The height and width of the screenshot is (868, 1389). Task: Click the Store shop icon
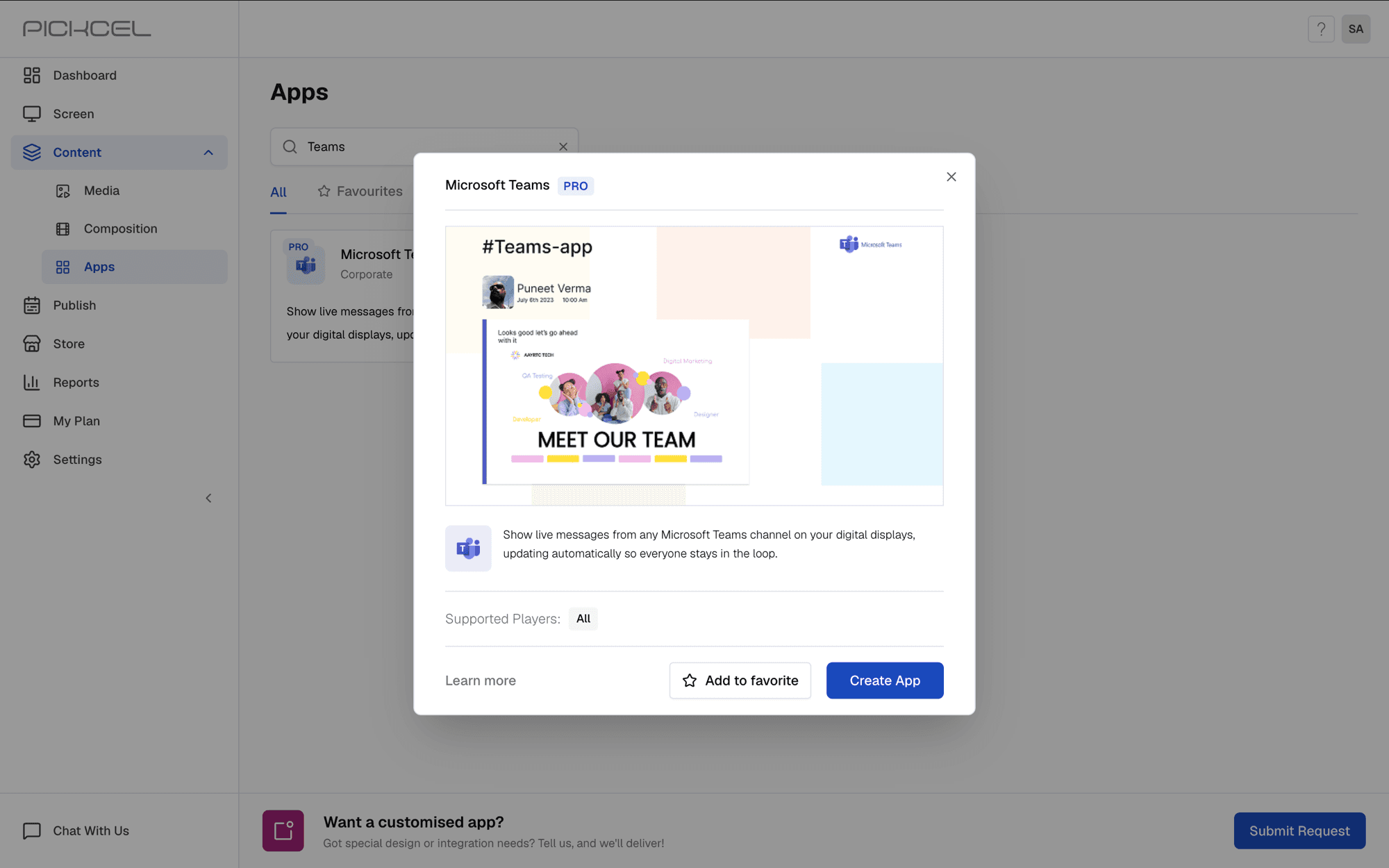click(32, 344)
